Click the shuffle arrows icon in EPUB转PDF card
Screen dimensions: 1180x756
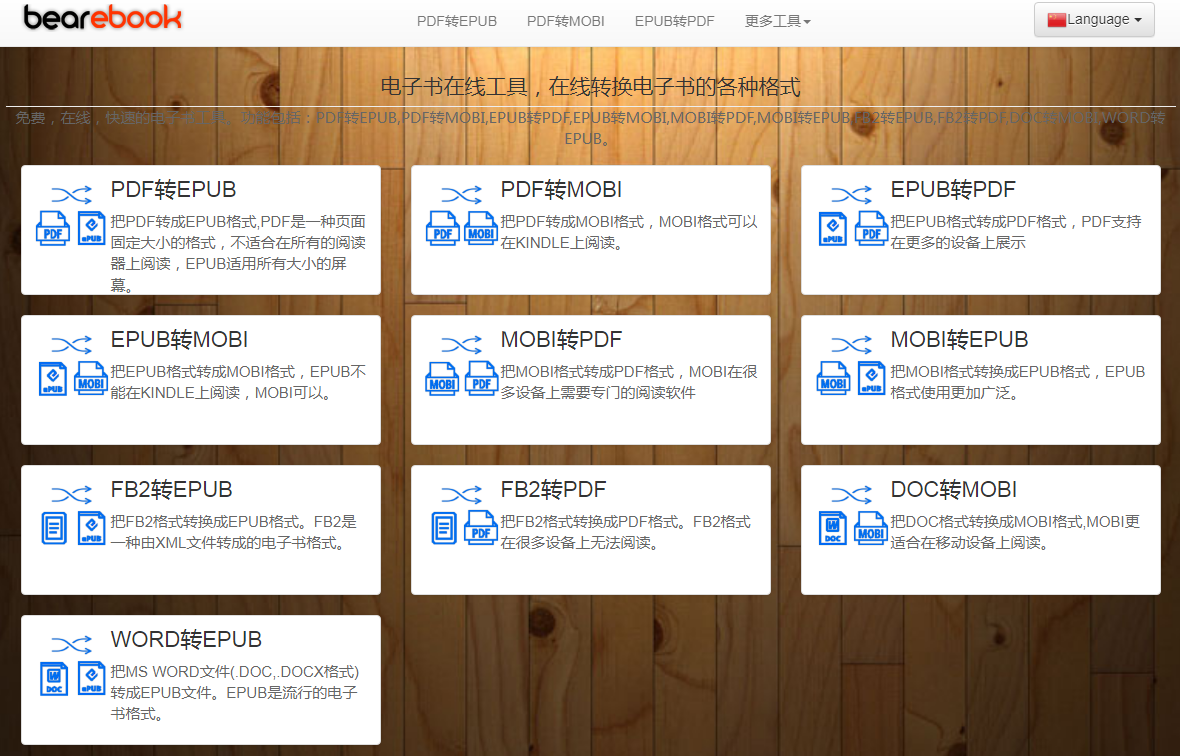(851, 193)
